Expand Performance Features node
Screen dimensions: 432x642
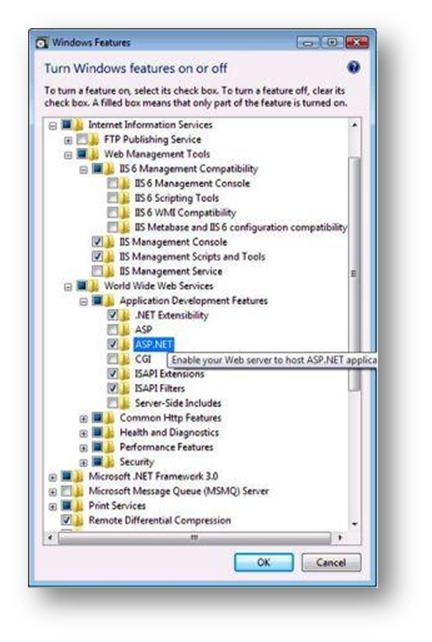point(84,448)
